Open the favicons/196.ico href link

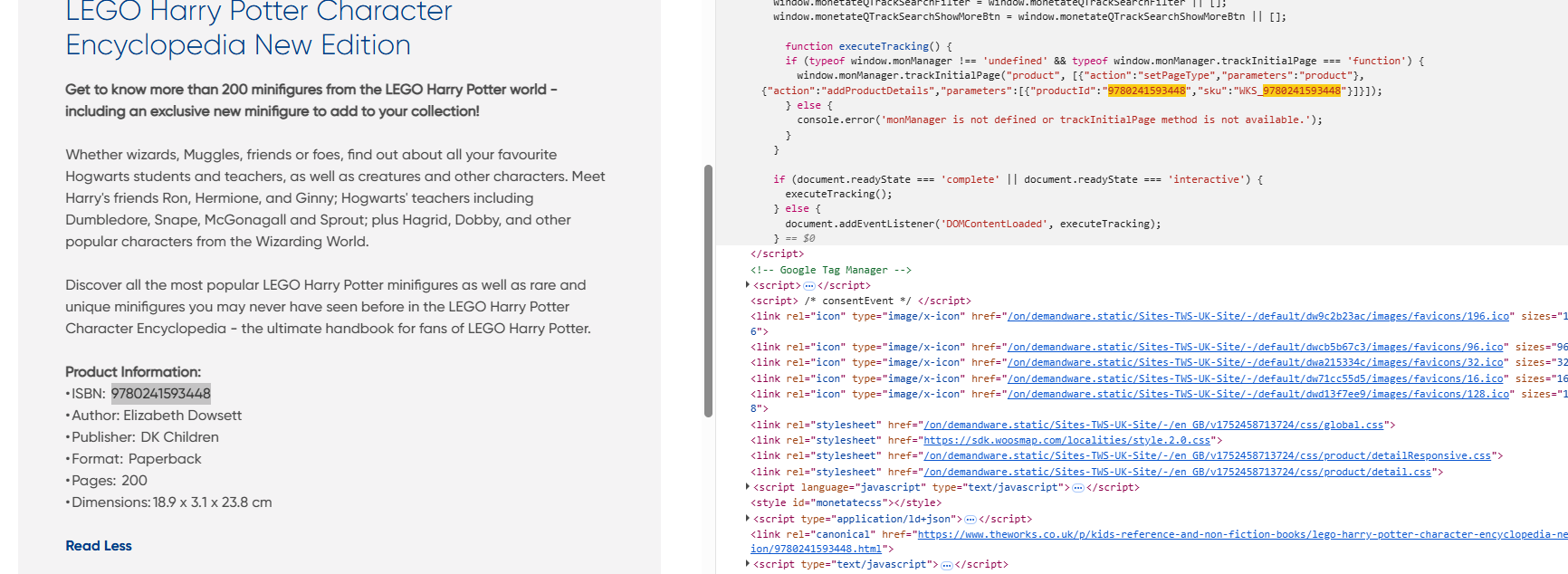coord(1258,316)
